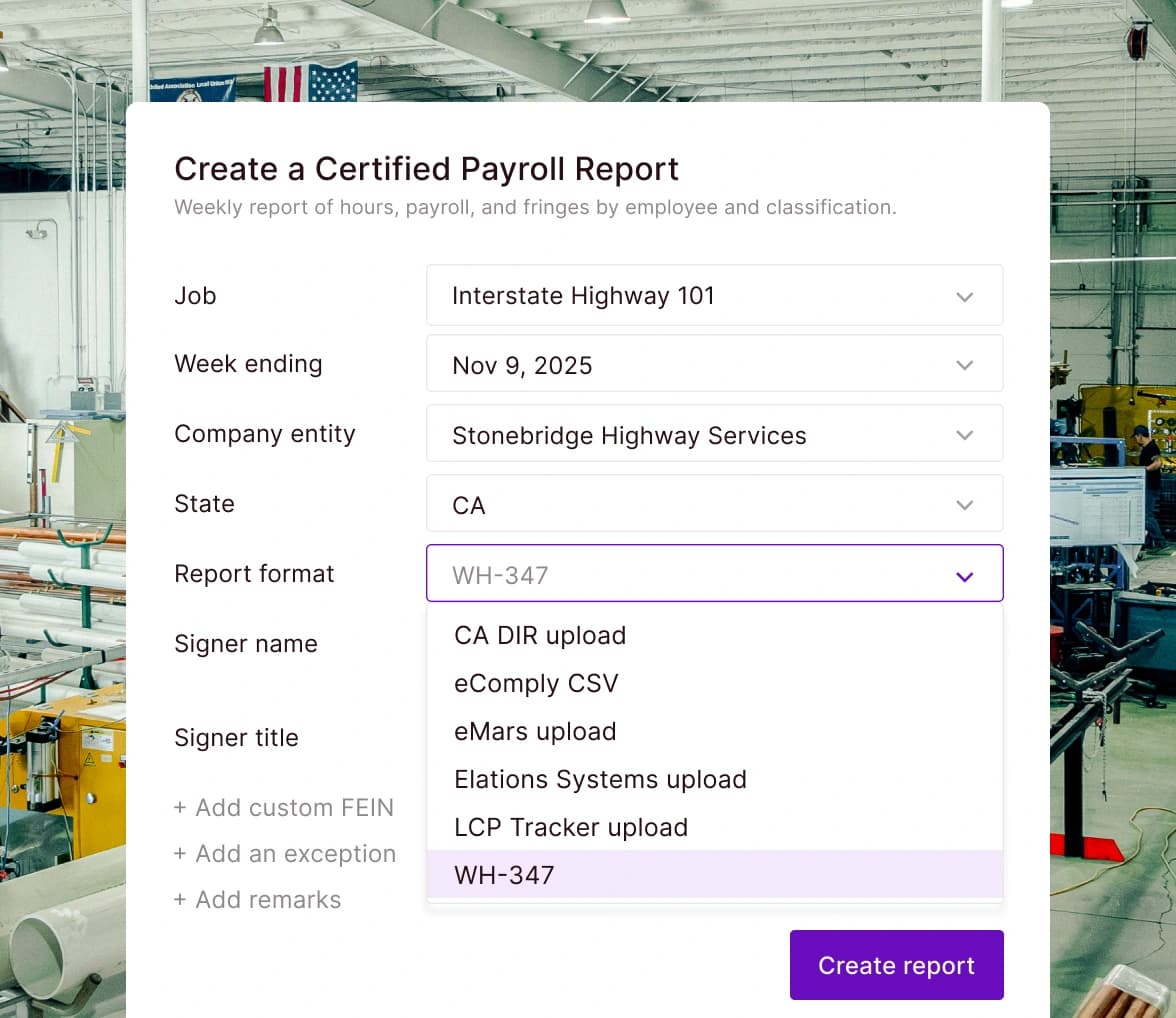Viewport: 1176px width, 1018px height.
Task: Click the Report format label
Action: [254, 574]
